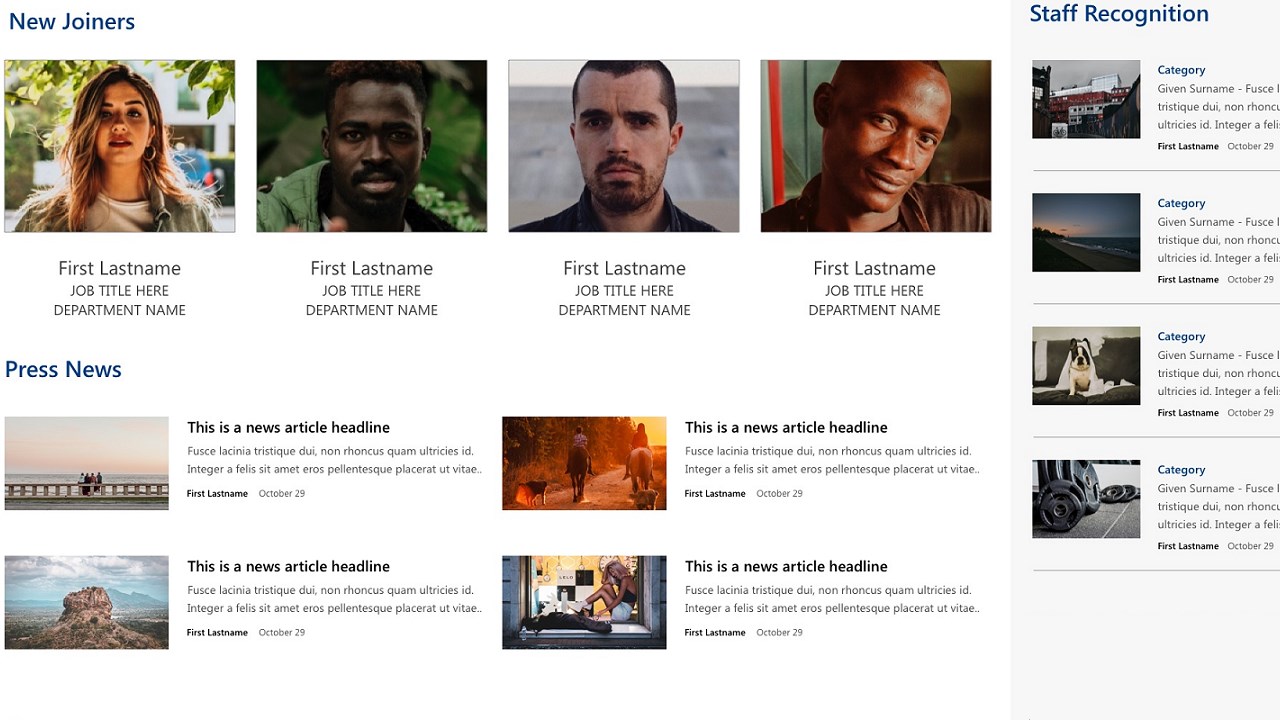Open the dumbbell weights staff recognition image
Screen dimensions: 1280x720
pos(1086,498)
